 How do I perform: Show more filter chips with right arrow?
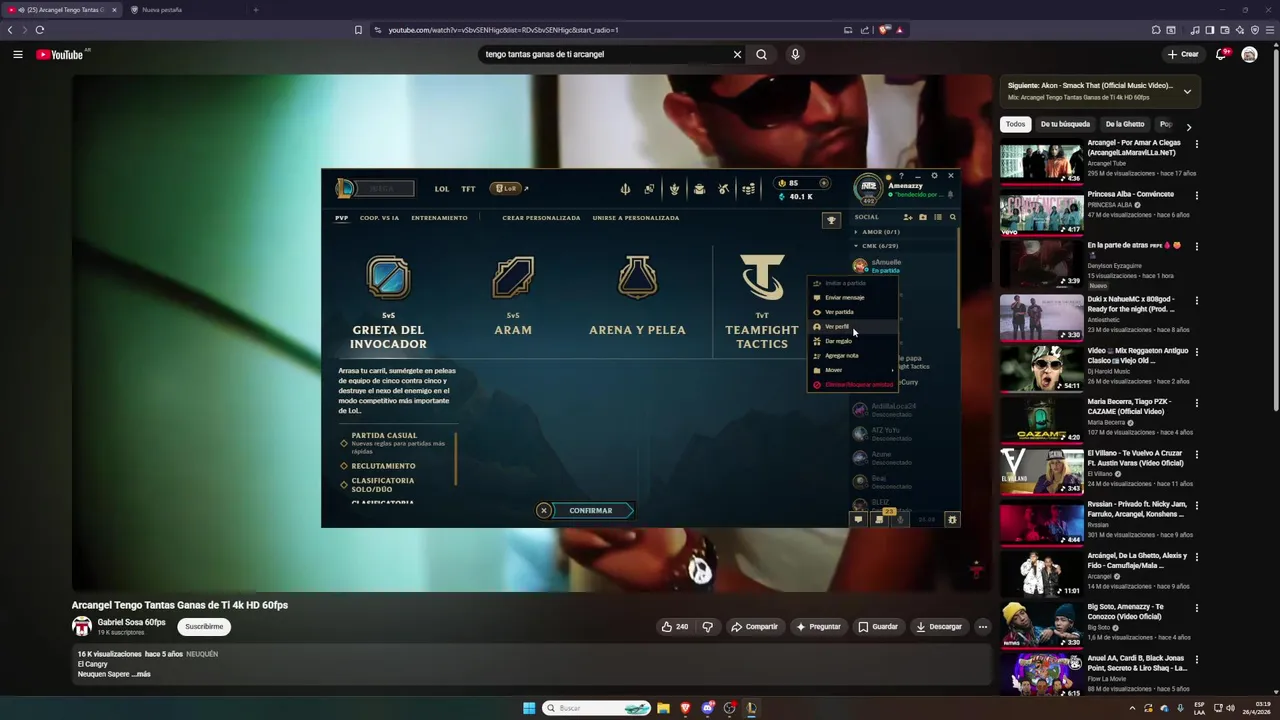click(x=1188, y=127)
